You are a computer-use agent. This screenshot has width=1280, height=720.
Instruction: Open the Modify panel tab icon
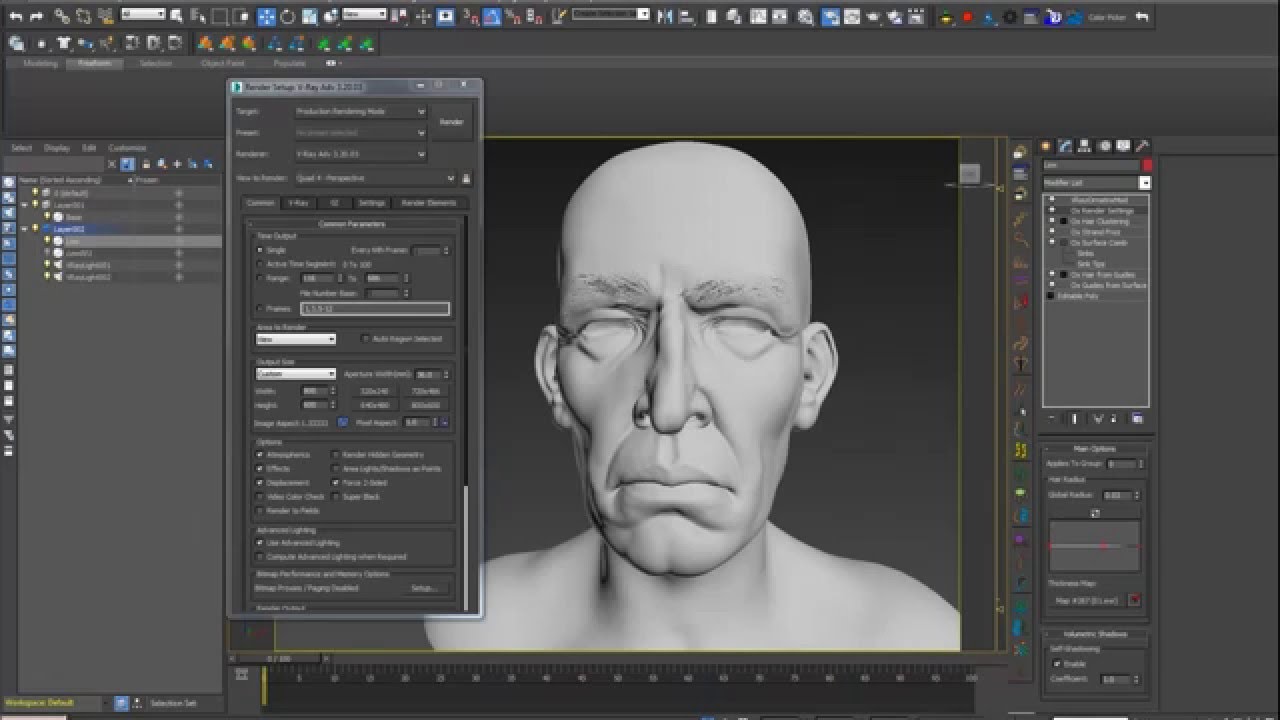[1066, 146]
